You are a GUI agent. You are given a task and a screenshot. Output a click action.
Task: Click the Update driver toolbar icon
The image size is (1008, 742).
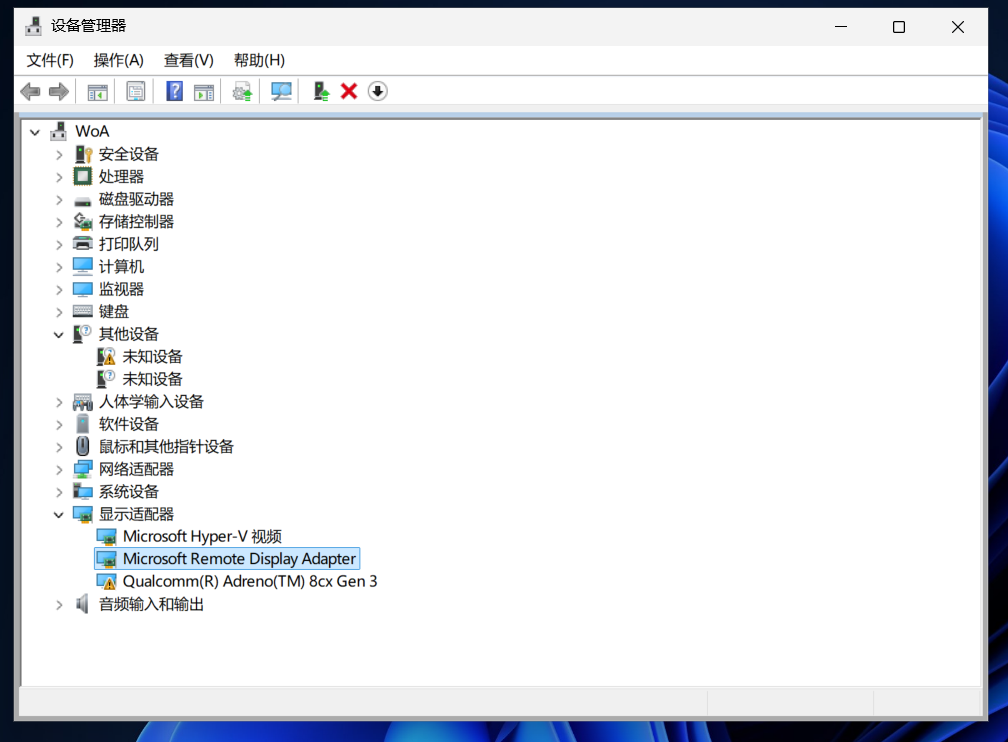(242, 91)
